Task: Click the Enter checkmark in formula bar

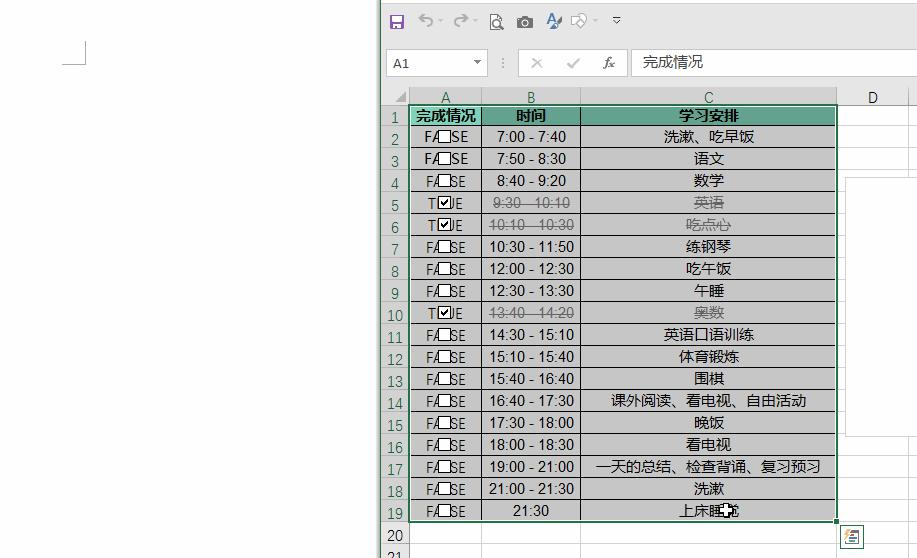Action: pos(573,63)
